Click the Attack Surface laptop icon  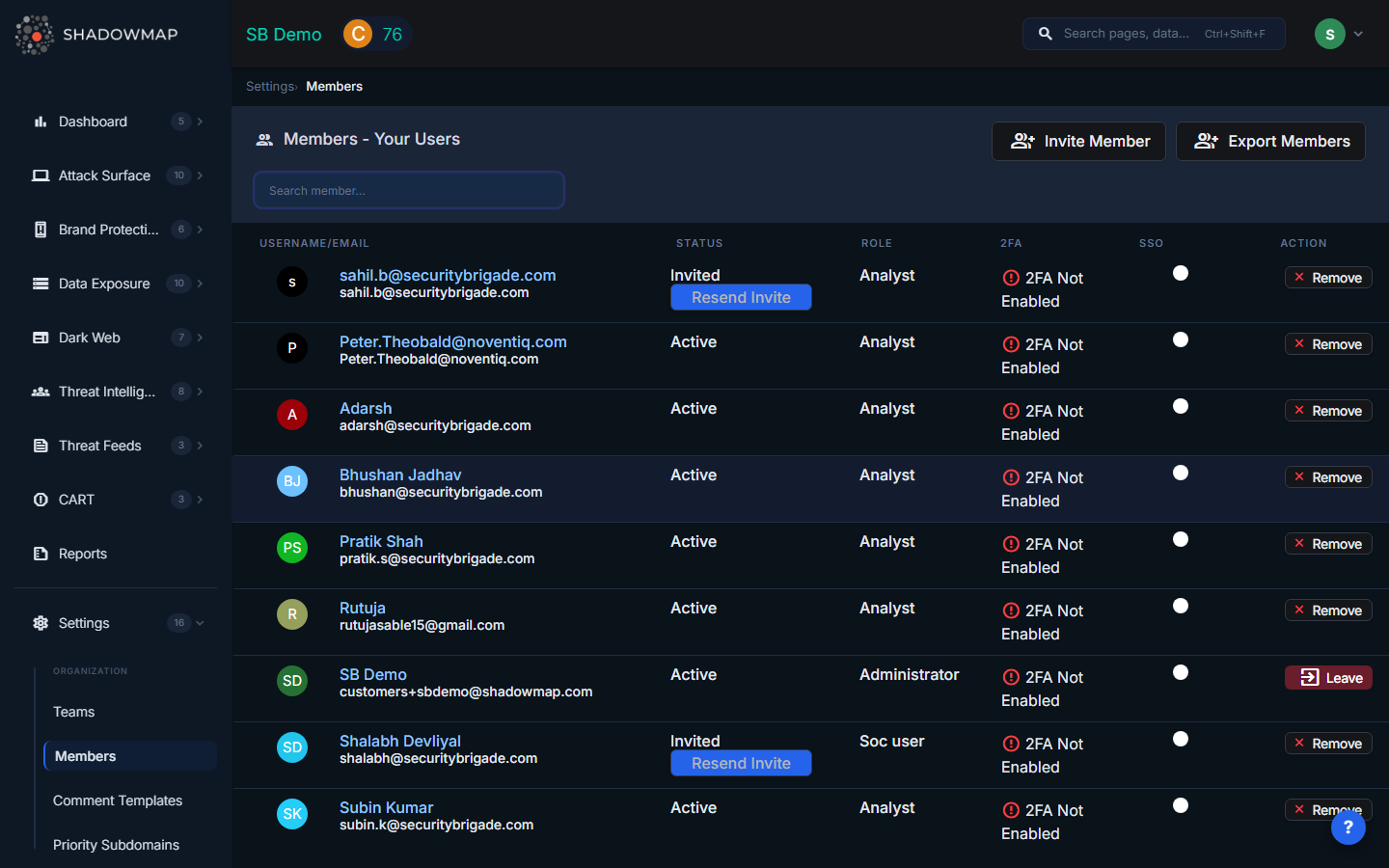pos(41,176)
